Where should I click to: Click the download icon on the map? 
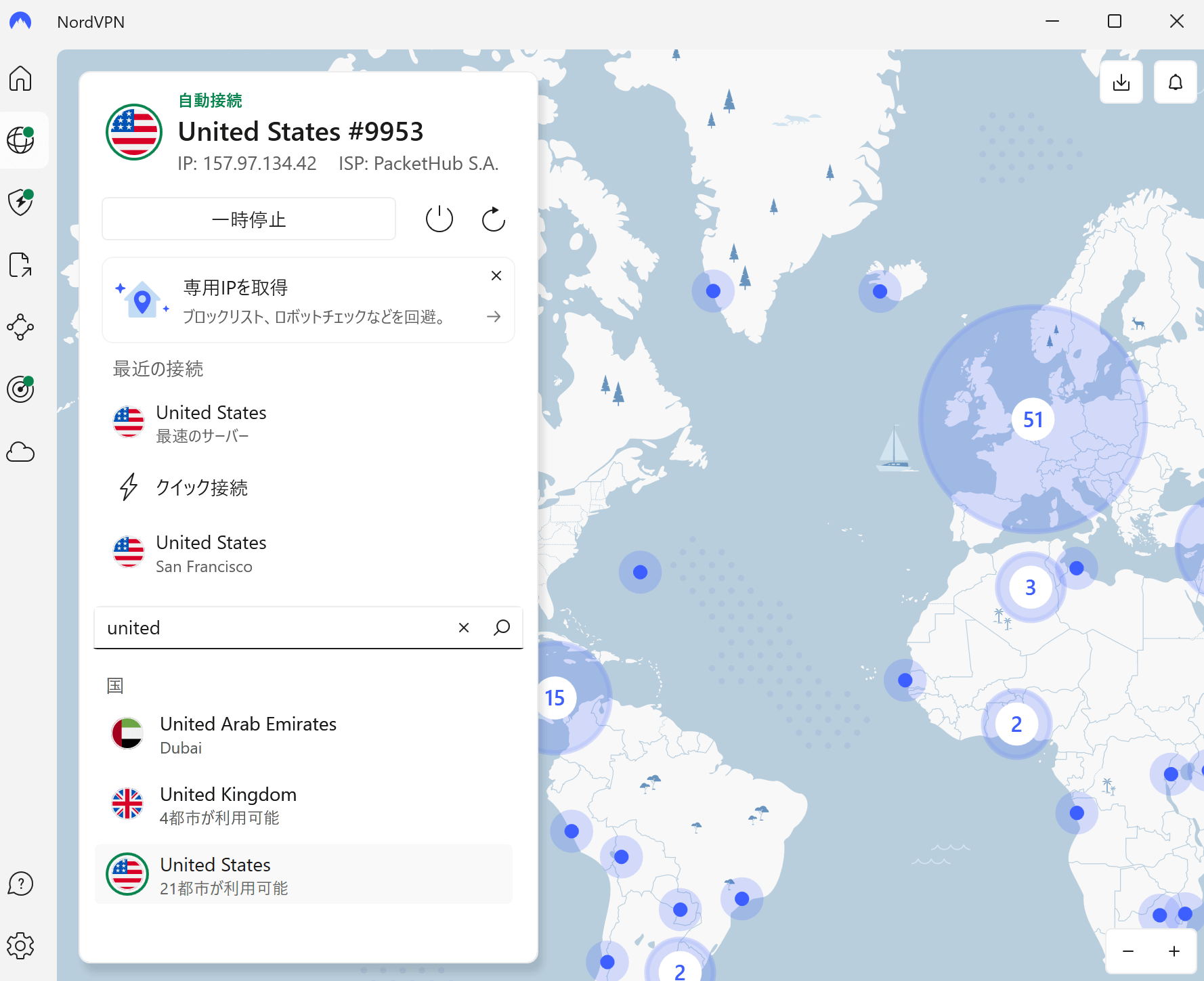1121,82
